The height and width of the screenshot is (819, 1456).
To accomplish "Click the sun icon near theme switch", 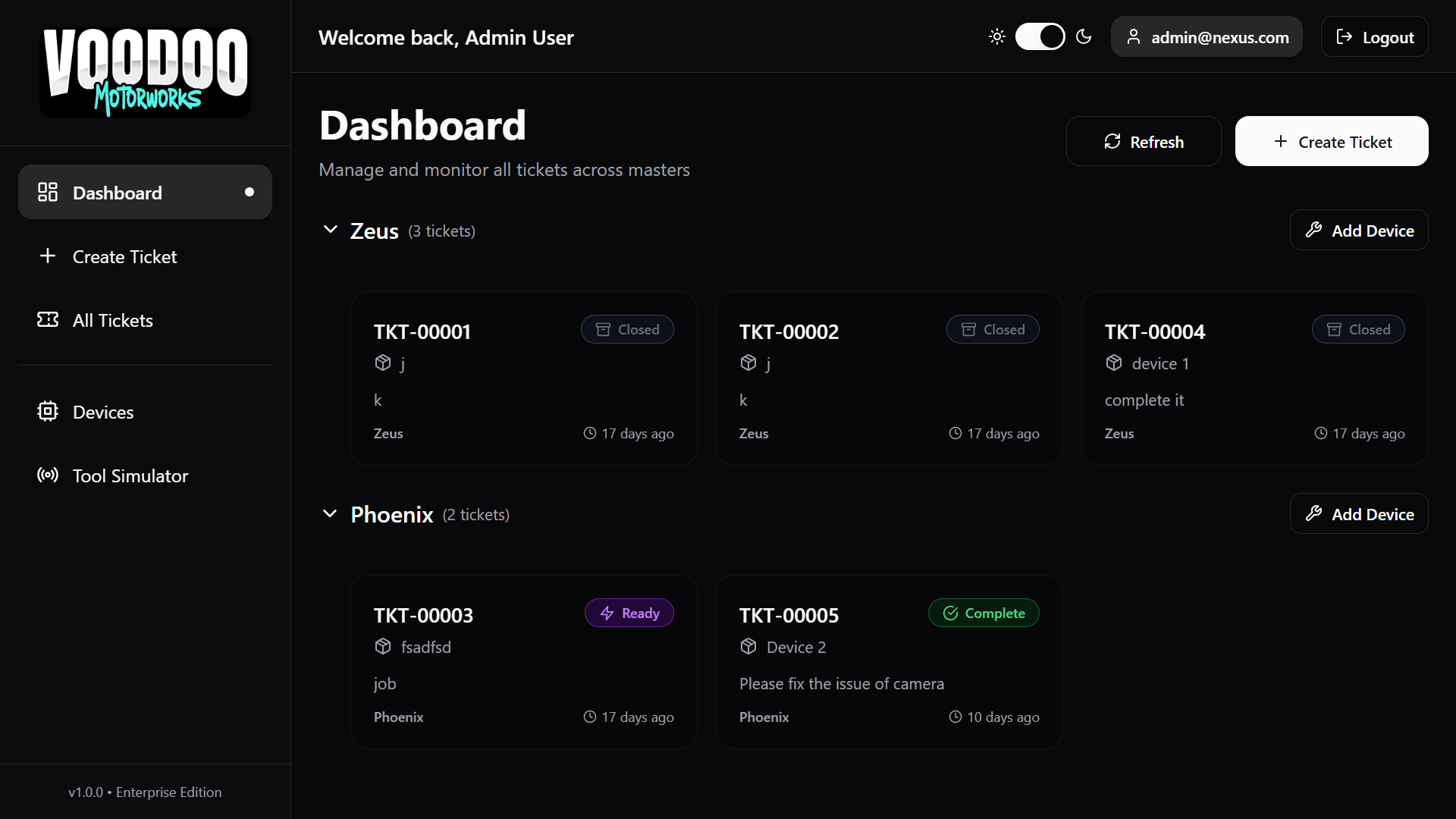I will [x=996, y=36].
